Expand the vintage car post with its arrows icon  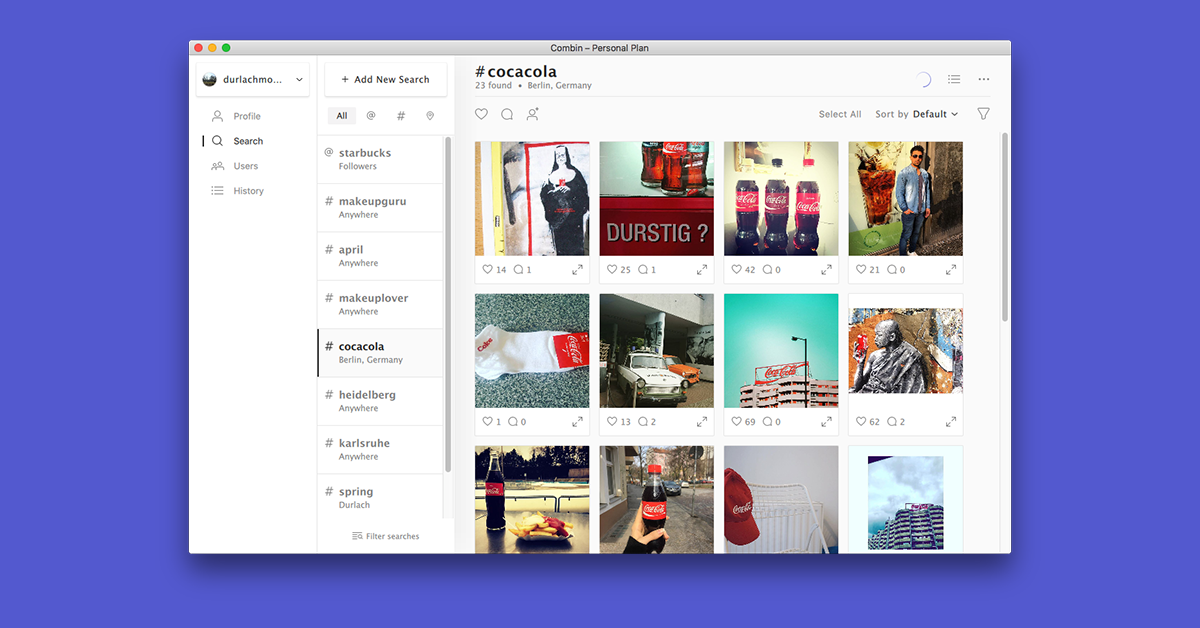(702, 422)
